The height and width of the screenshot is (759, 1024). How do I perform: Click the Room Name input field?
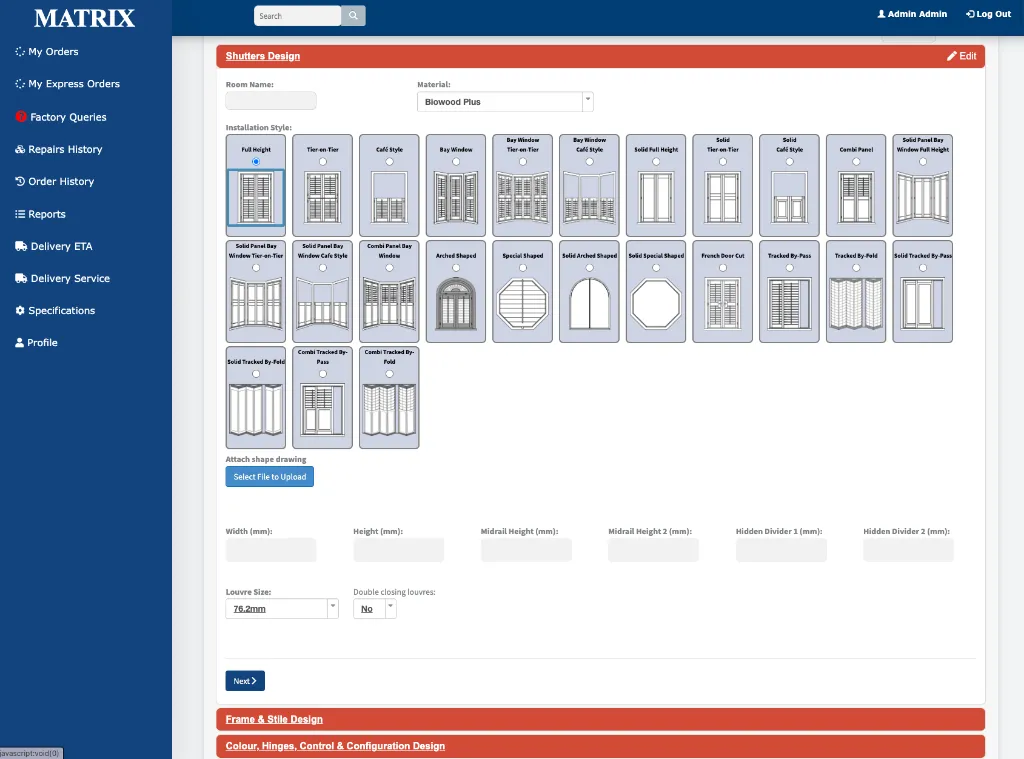click(x=271, y=101)
